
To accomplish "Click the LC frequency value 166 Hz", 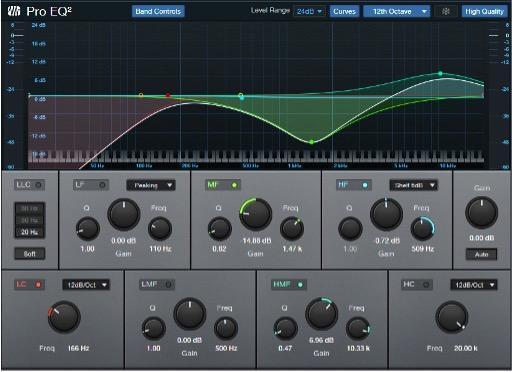I will point(78,348).
